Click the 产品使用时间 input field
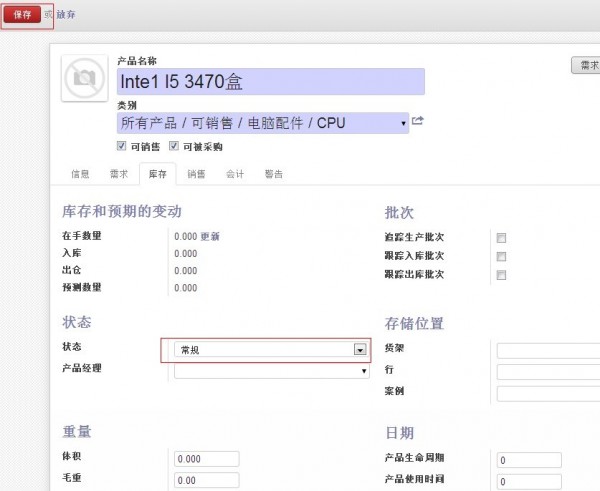 [529, 481]
